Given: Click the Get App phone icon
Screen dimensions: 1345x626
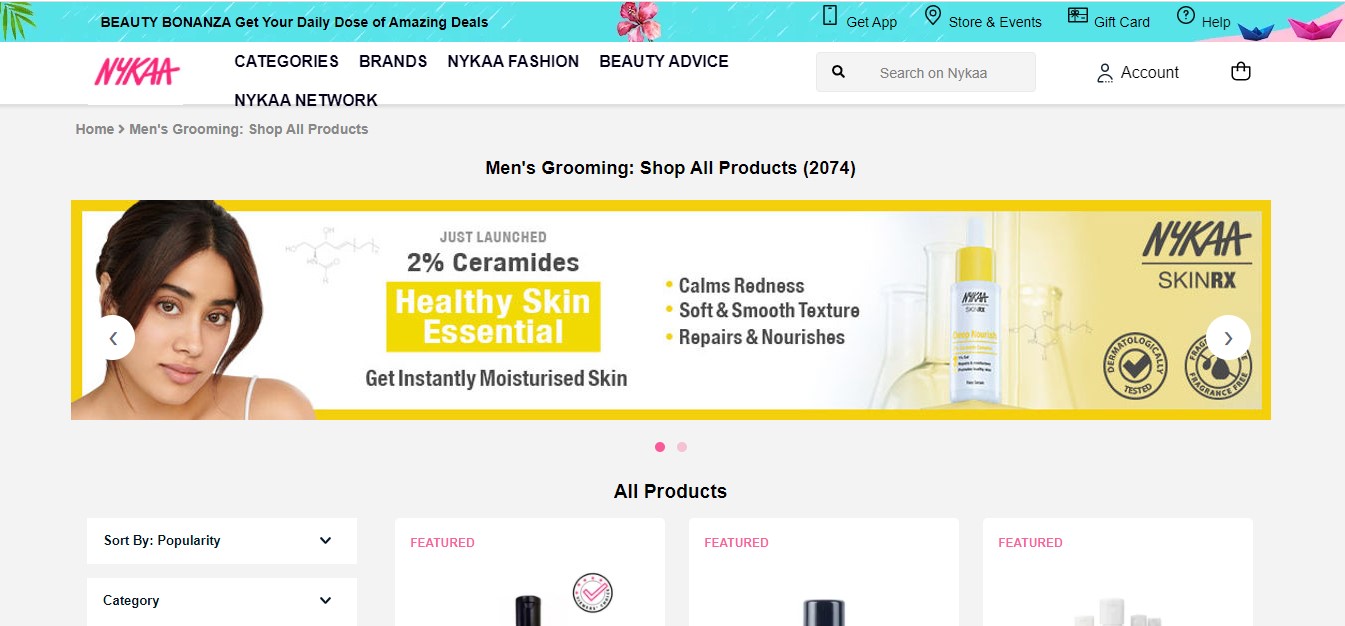Looking at the screenshot, I should pyautogui.click(x=829, y=16).
